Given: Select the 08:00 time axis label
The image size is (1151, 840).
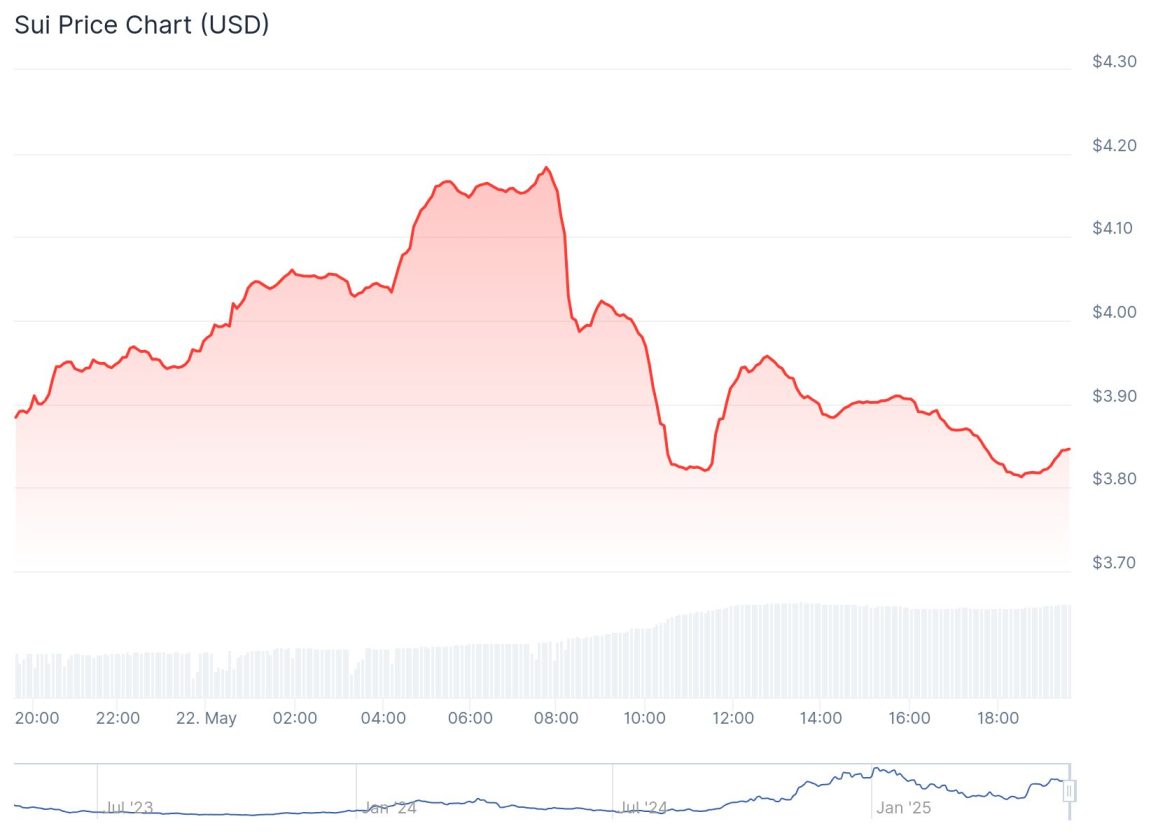Looking at the screenshot, I should [x=556, y=718].
